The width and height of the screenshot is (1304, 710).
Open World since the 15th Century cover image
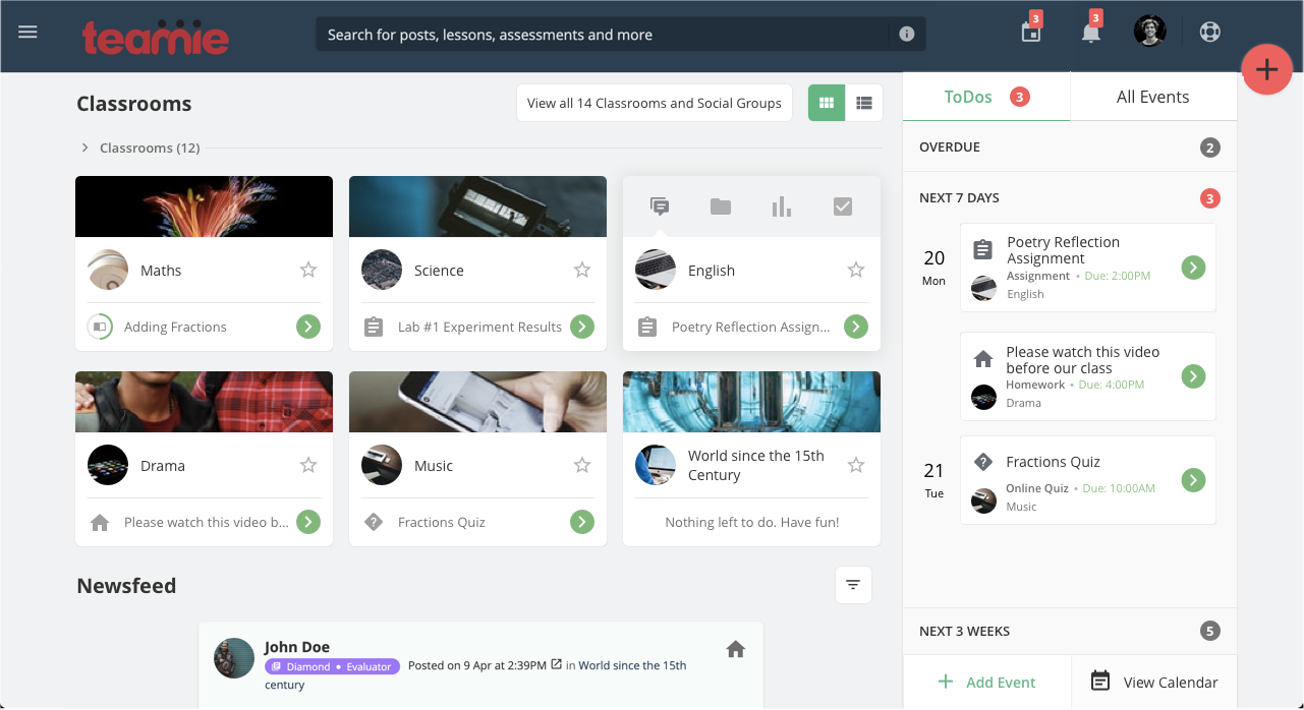(752, 402)
